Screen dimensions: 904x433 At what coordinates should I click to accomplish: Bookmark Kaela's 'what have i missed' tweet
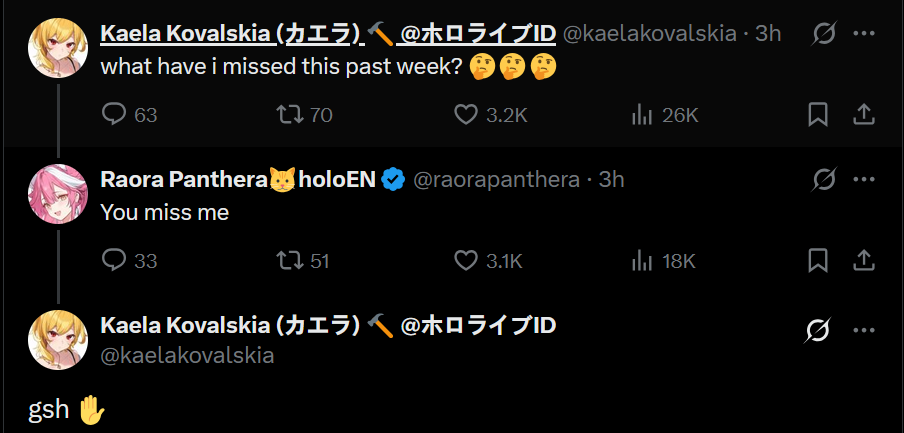coord(818,115)
